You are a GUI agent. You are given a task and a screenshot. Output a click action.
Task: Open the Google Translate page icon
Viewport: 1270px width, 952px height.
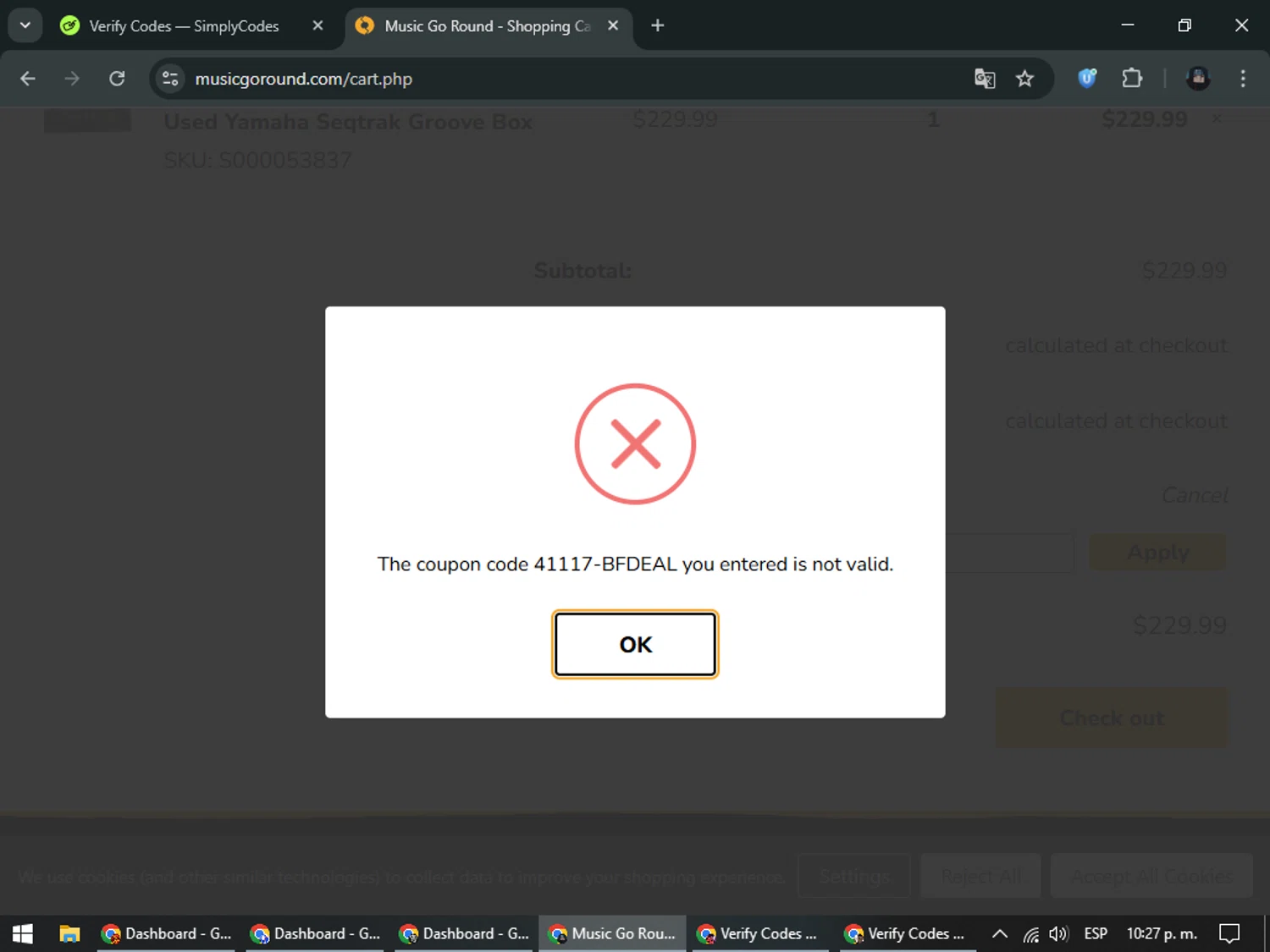pos(985,79)
